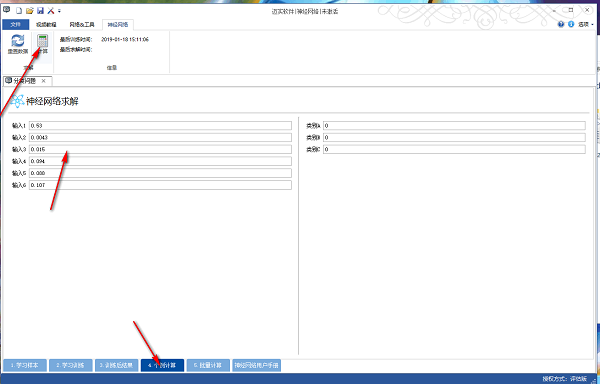The height and width of the screenshot is (384, 600).
Task: Click the 授权方式 status bar text
Action: pos(564,379)
